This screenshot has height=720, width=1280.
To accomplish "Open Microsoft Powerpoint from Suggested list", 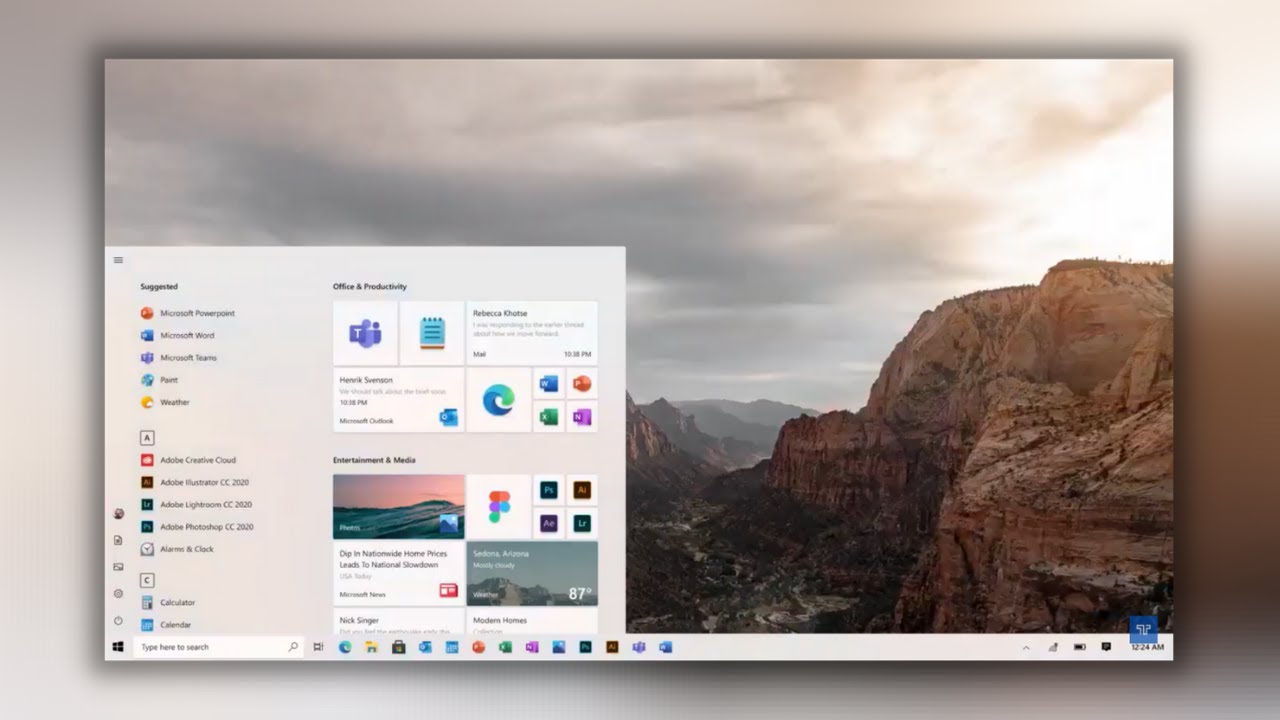I will pos(188,313).
